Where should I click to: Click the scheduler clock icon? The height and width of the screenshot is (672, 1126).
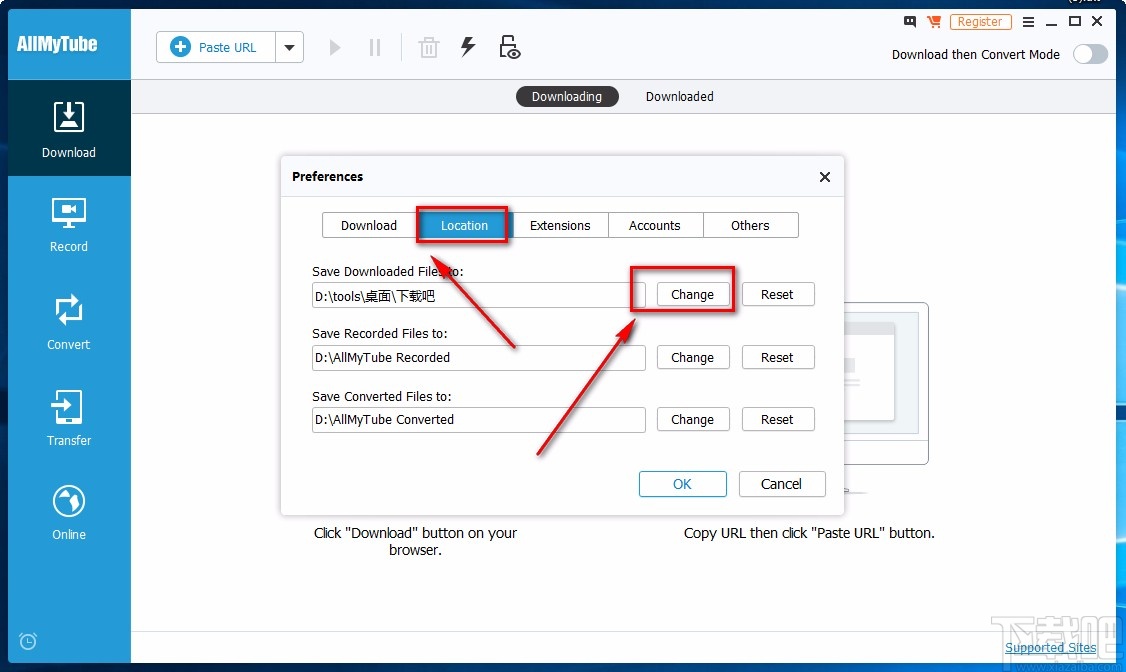28,640
